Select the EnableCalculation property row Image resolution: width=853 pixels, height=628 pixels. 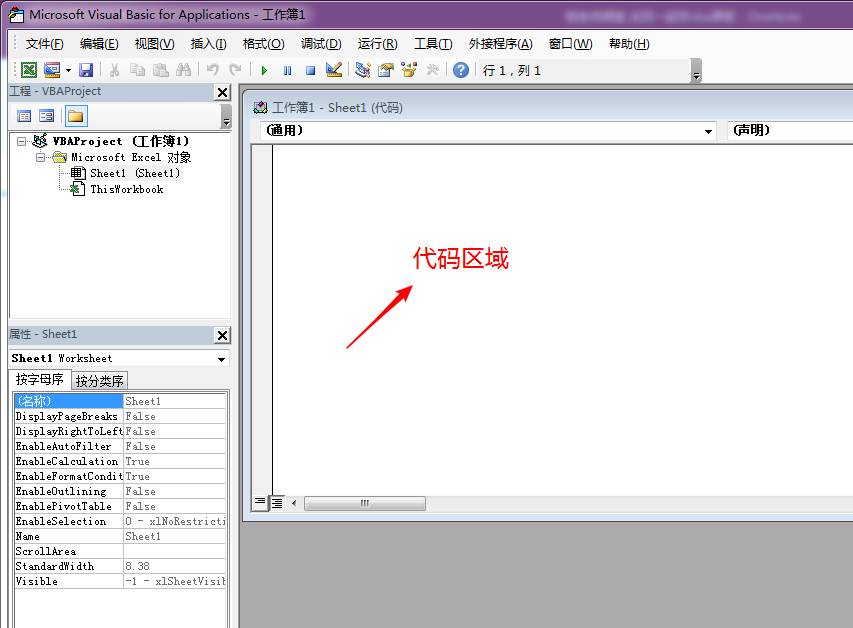120,461
